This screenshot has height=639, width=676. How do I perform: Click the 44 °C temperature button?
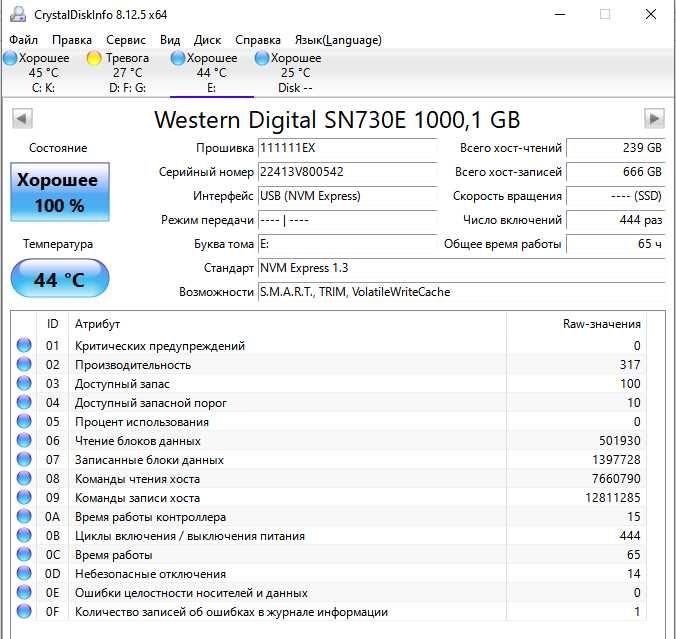[x=59, y=279]
